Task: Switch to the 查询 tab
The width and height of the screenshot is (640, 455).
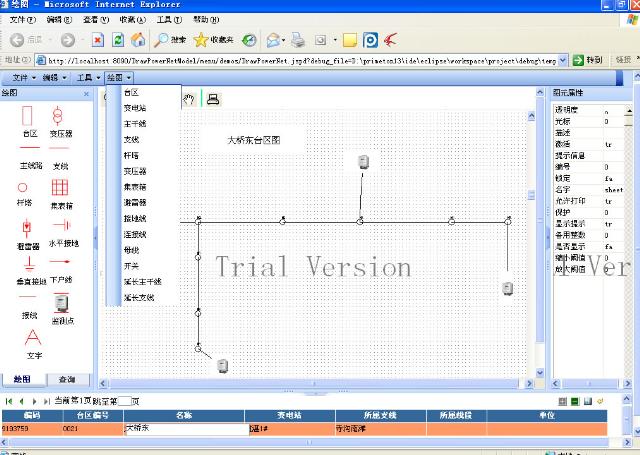Action: click(x=66, y=380)
